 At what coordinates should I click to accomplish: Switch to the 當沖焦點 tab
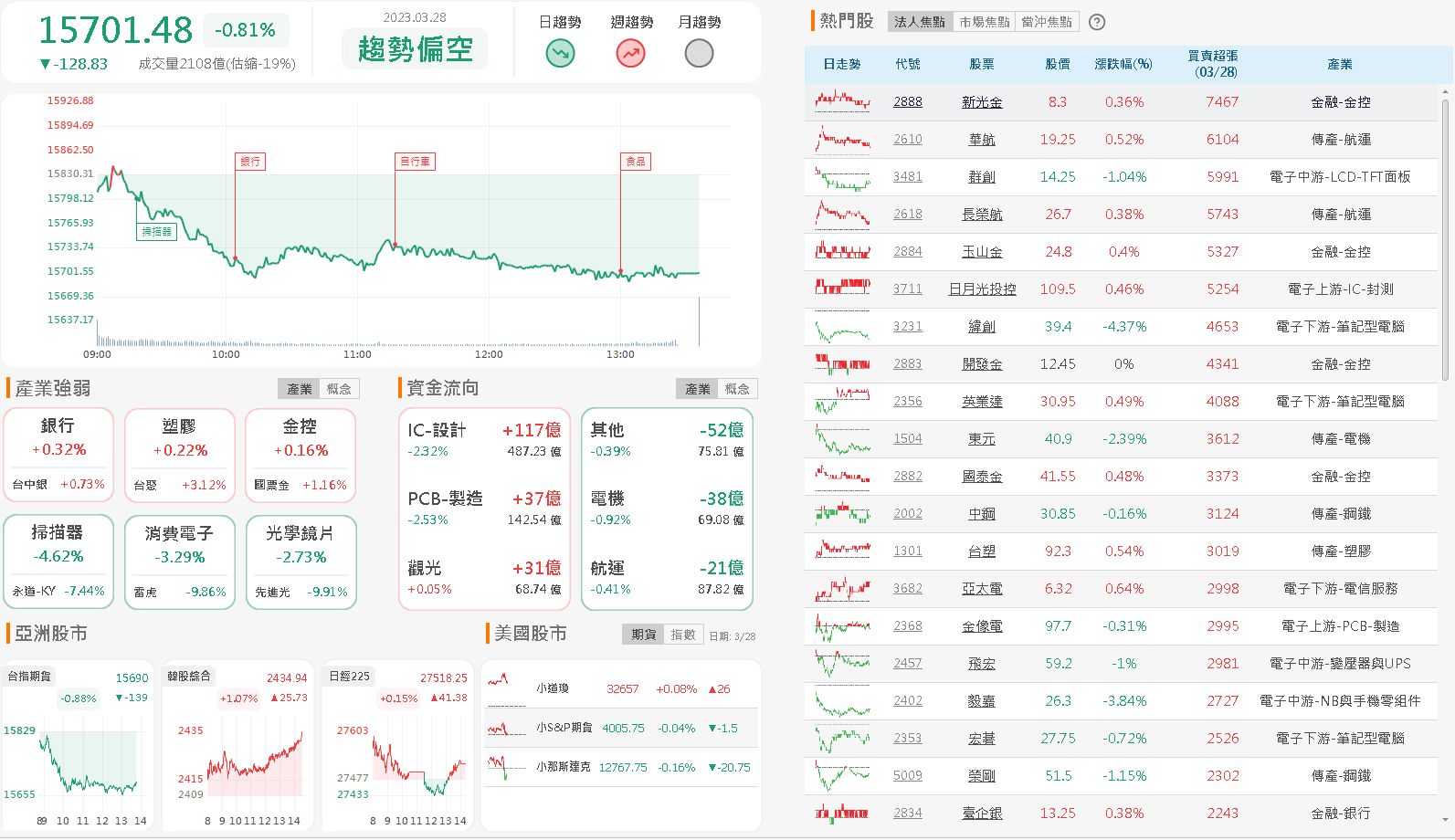pos(1047,22)
